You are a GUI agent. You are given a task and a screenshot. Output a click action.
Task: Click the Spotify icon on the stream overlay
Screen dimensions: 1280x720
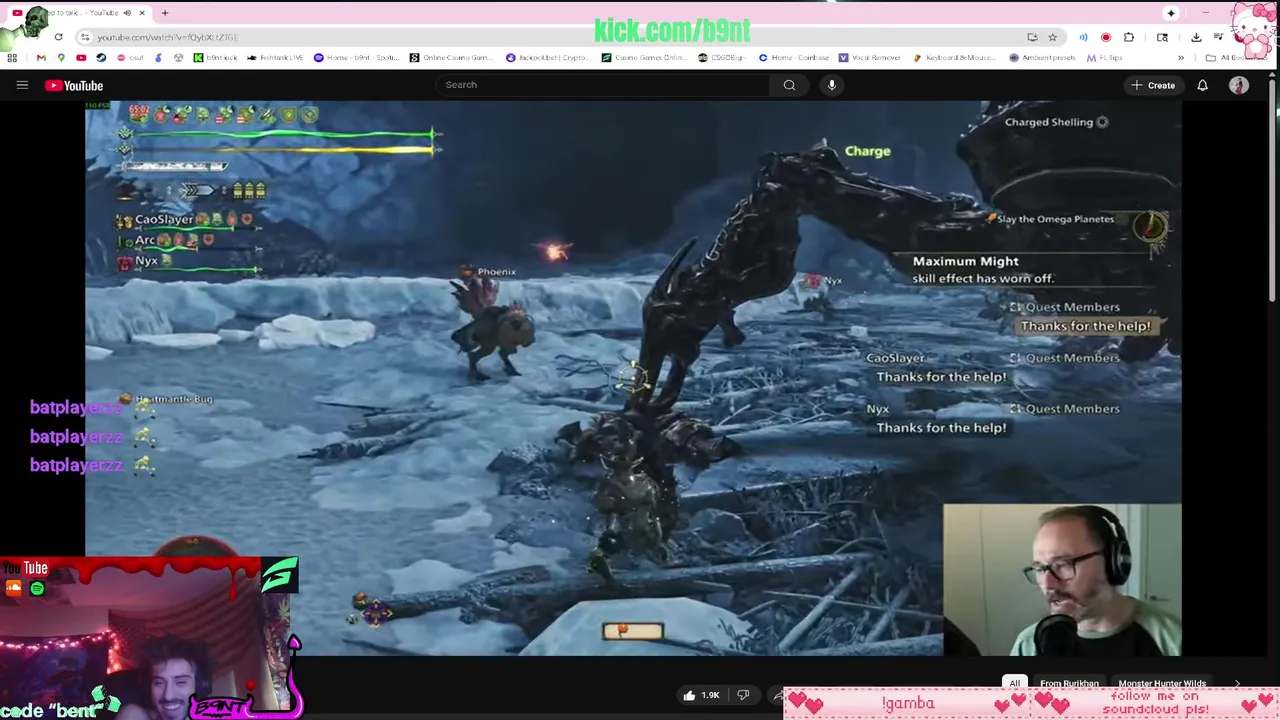(37, 589)
